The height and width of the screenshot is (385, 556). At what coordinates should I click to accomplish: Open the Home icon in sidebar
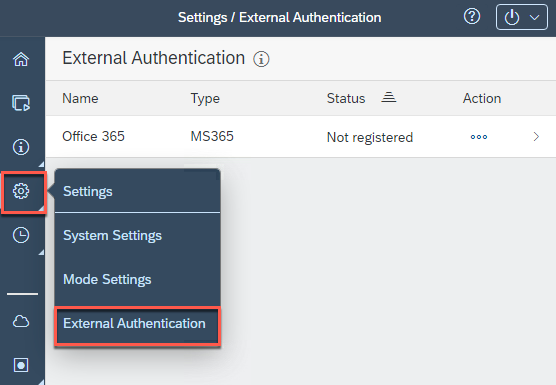pos(21,59)
